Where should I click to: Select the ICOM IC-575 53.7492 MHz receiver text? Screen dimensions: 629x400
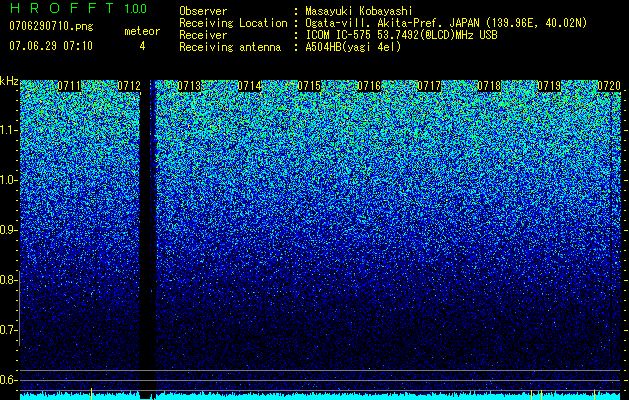401,35
